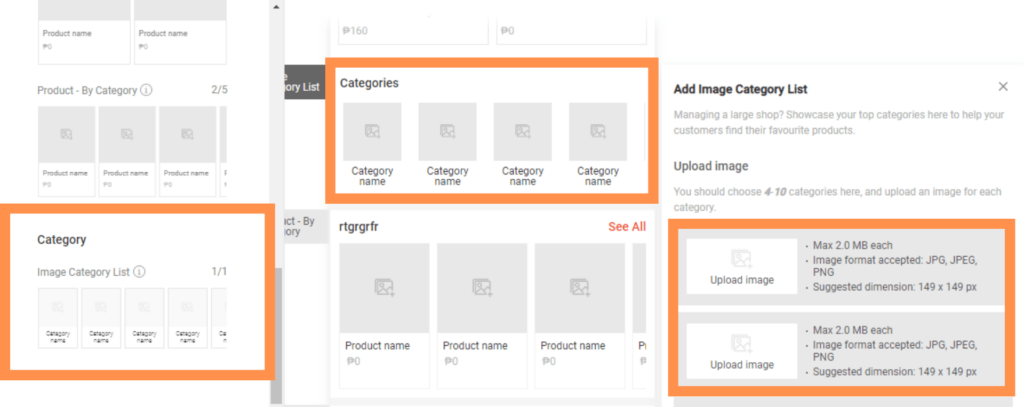Select second category image placeholder under Categories
This screenshot has height=407, width=1024.
pos(447,131)
